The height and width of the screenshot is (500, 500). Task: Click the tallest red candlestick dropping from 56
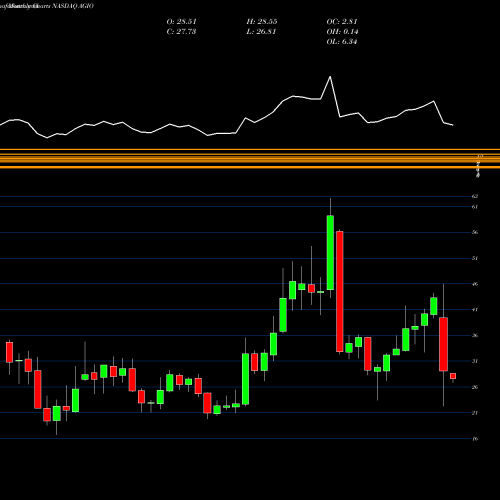click(x=340, y=291)
